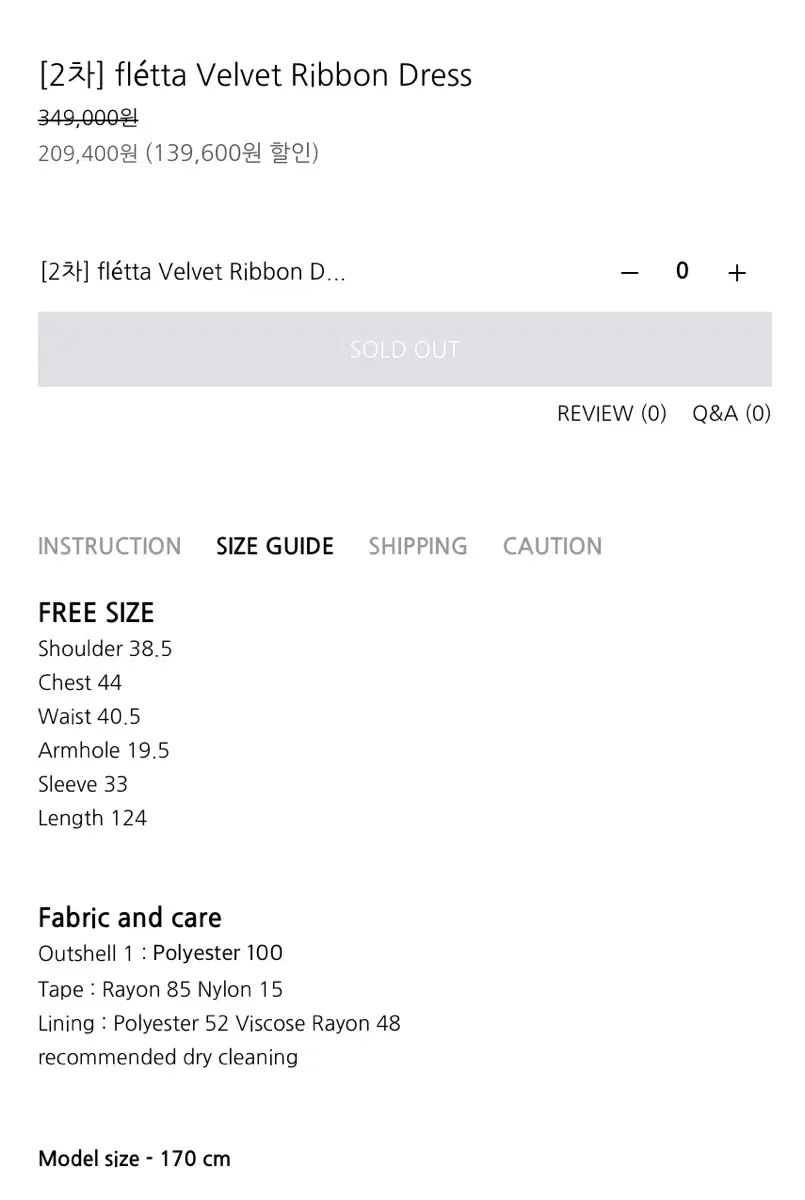Click the crossed-out 349,000원 original price
Screen dimensions: 805x1200
88,118
